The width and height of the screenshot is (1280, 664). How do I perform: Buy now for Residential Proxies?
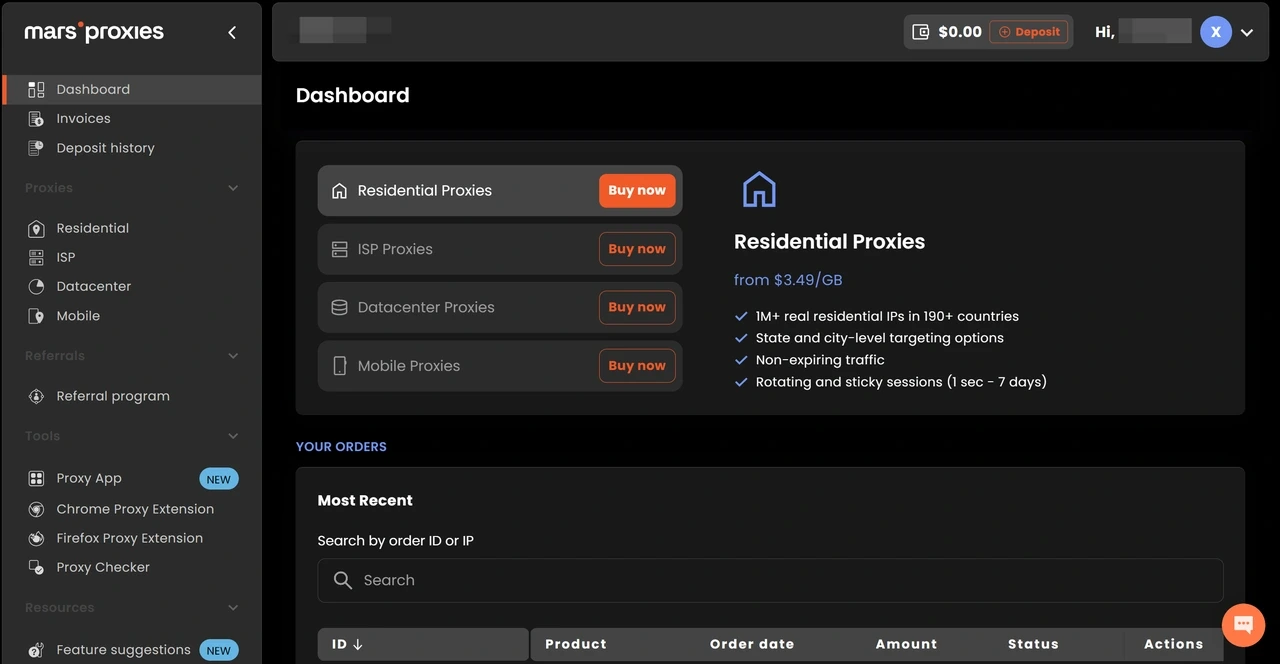(x=637, y=190)
